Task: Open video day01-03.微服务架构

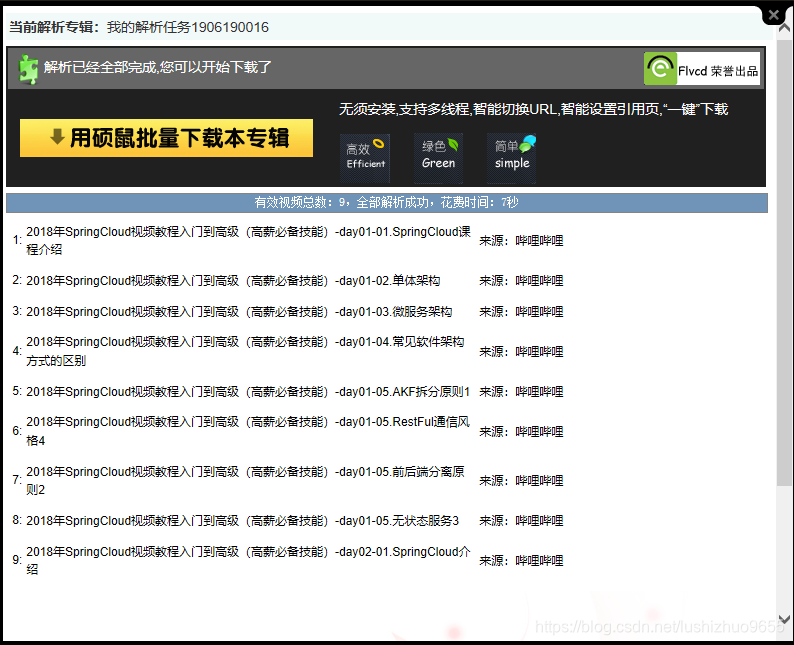Action: [239, 311]
